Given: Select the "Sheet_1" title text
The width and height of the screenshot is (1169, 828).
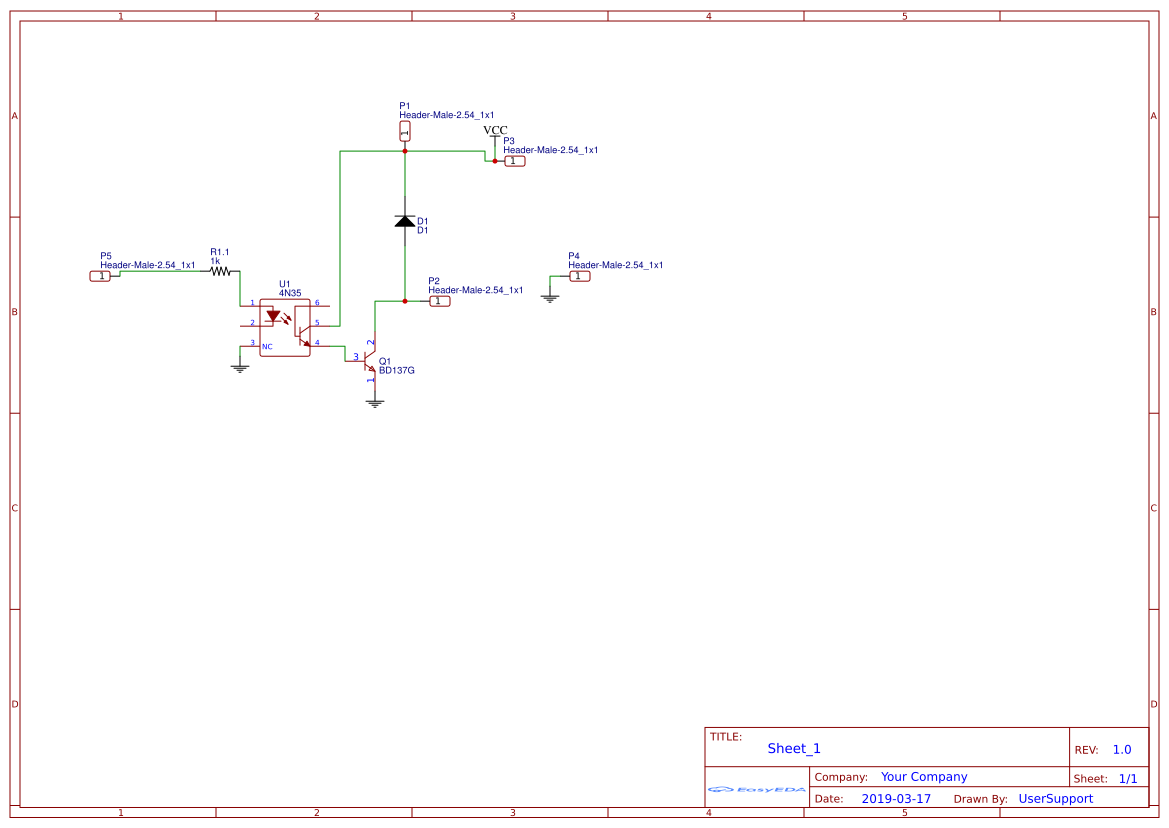Looking at the screenshot, I should [794, 748].
